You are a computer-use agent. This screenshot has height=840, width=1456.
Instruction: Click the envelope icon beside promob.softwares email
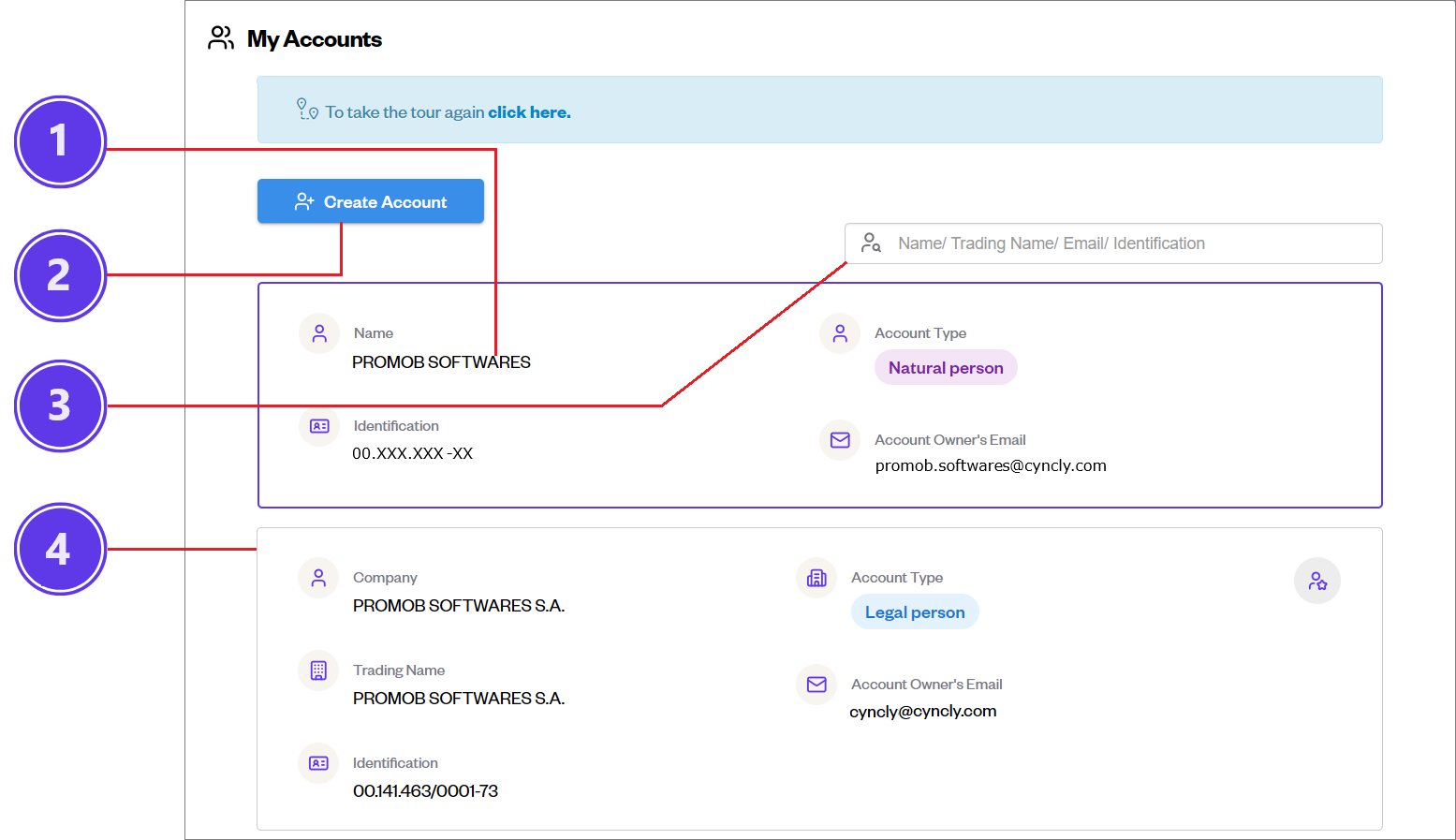tap(840, 440)
